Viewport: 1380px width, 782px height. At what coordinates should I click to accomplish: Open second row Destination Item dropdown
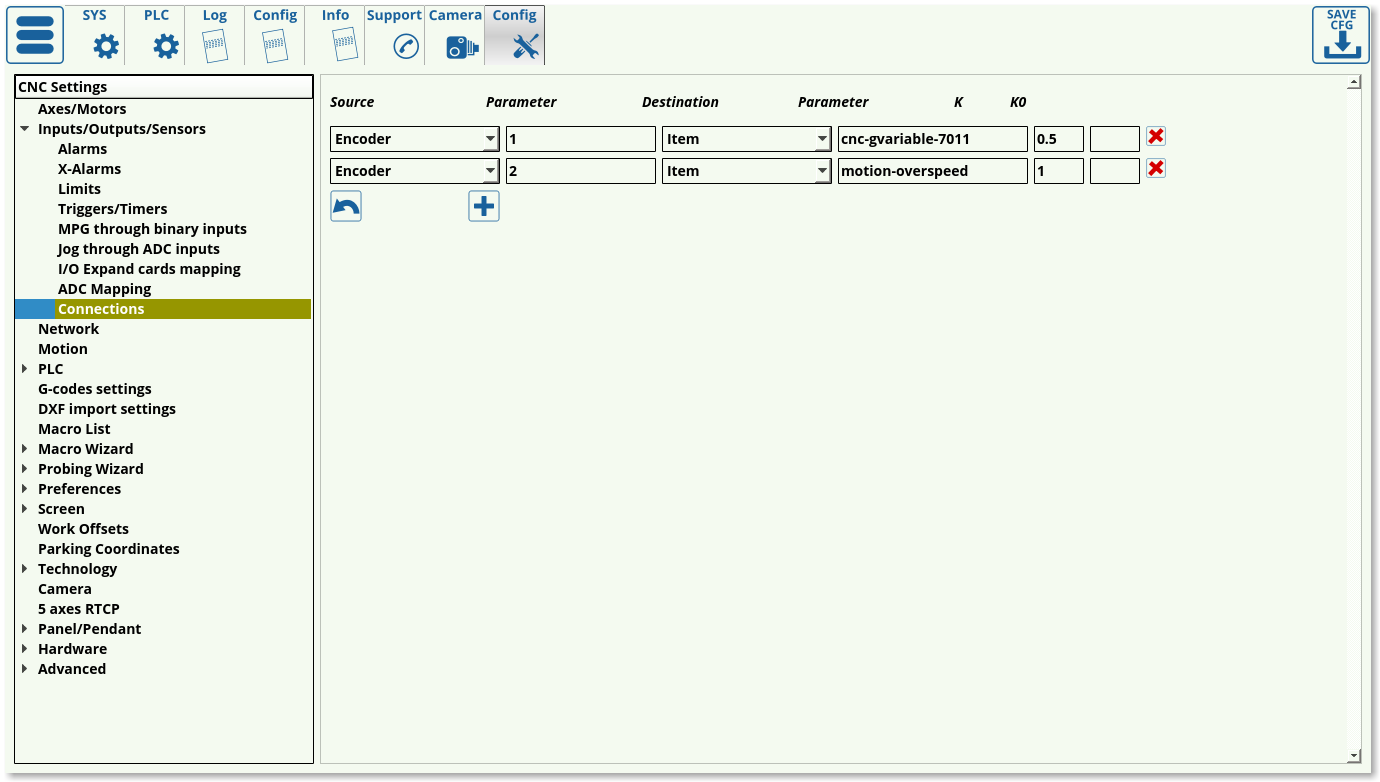point(821,171)
